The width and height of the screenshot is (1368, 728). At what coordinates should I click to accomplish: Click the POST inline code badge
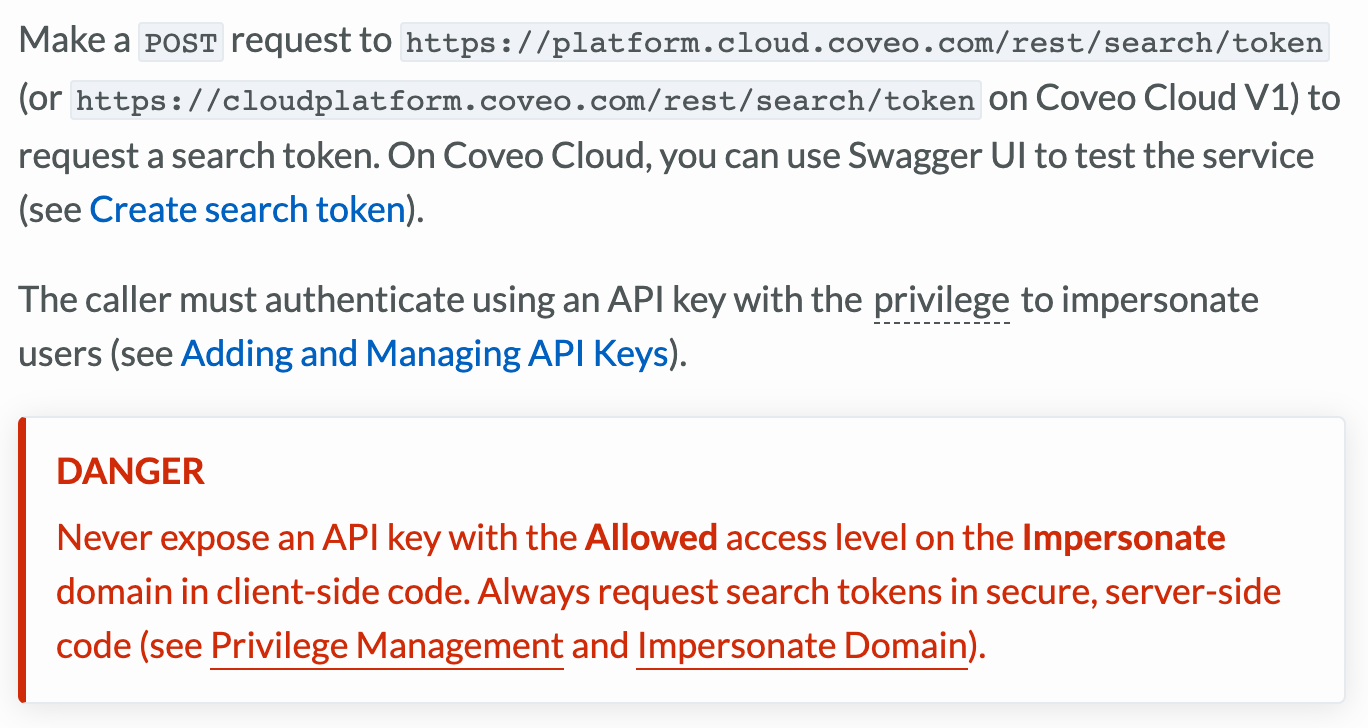pyautogui.click(x=184, y=43)
